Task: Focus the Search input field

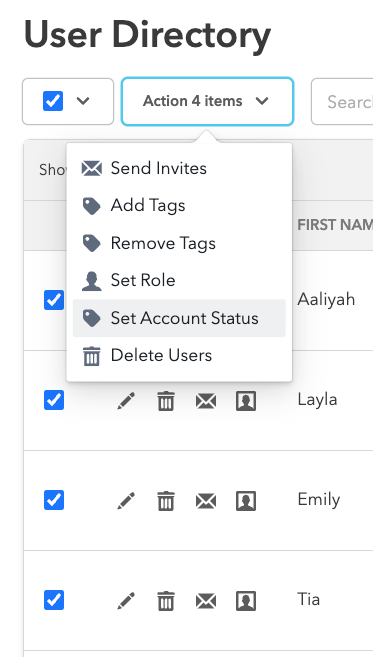Action: click(342, 101)
